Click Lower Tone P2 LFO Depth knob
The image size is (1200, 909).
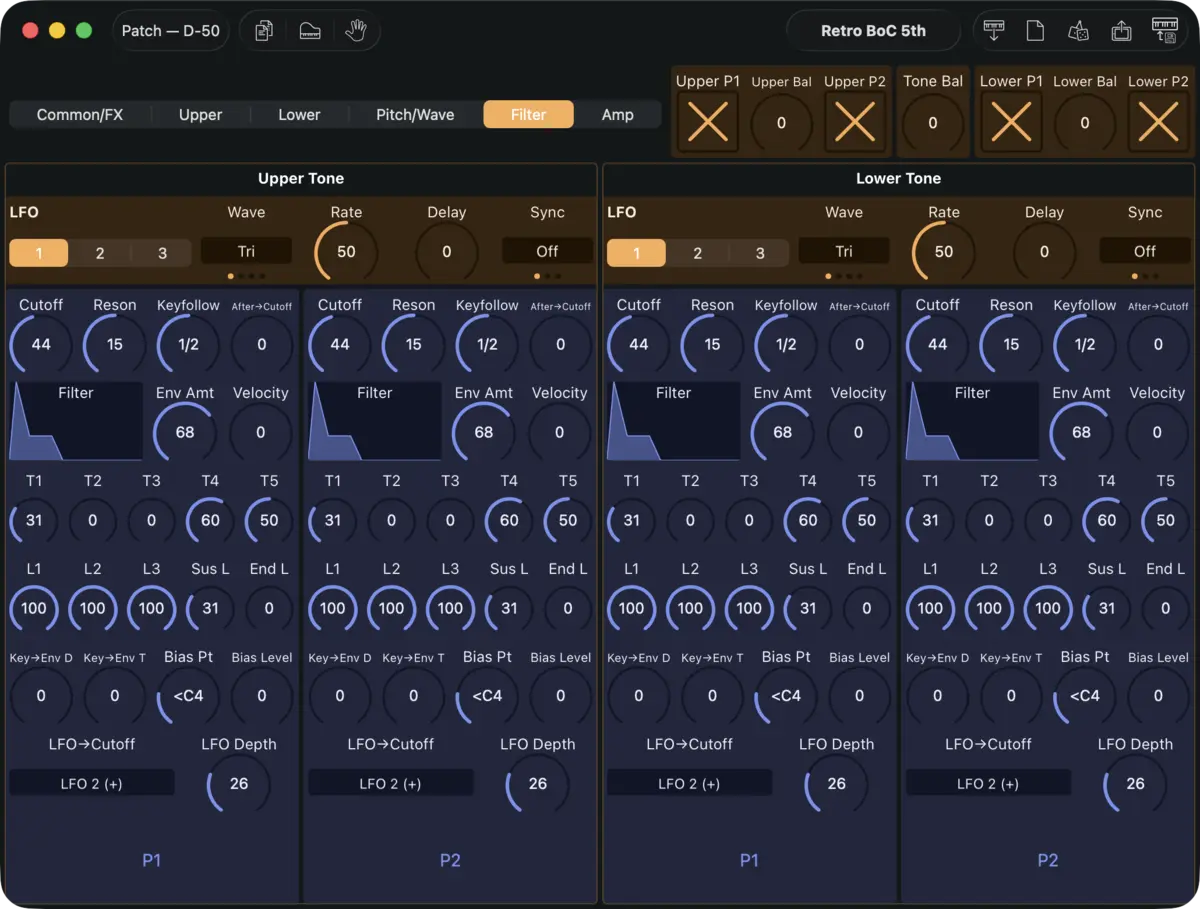tap(1135, 783)
